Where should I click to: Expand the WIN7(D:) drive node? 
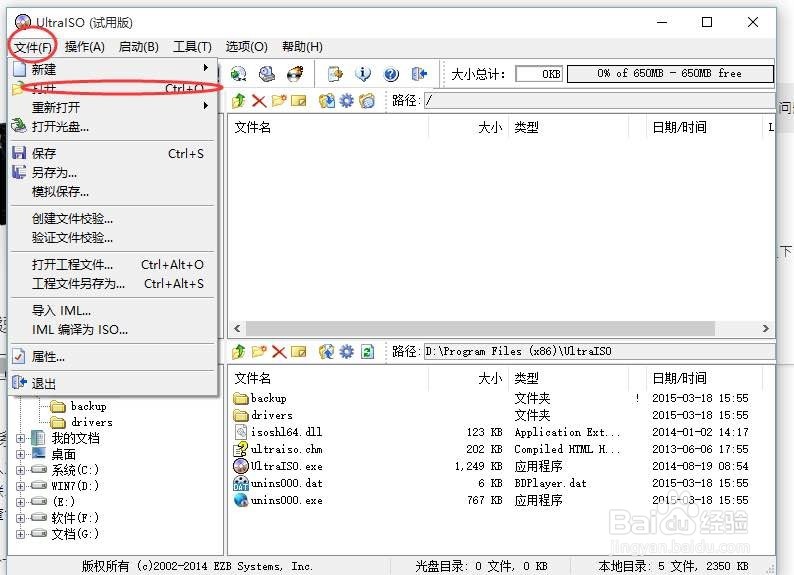tap(20, 486)
